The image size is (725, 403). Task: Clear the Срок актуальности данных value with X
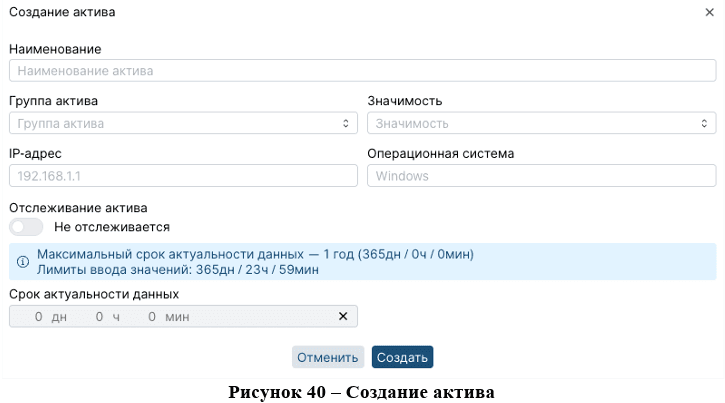(343, 317)
